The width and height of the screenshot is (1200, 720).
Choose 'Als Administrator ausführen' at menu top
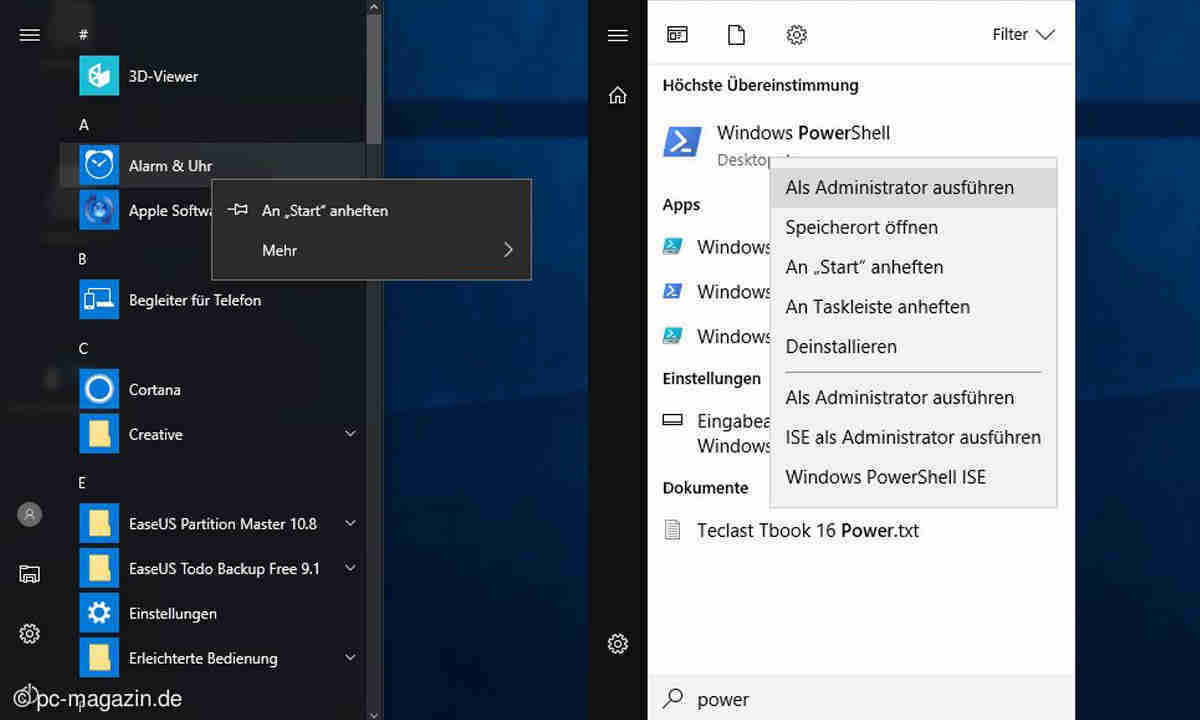(x=899, y=188)
